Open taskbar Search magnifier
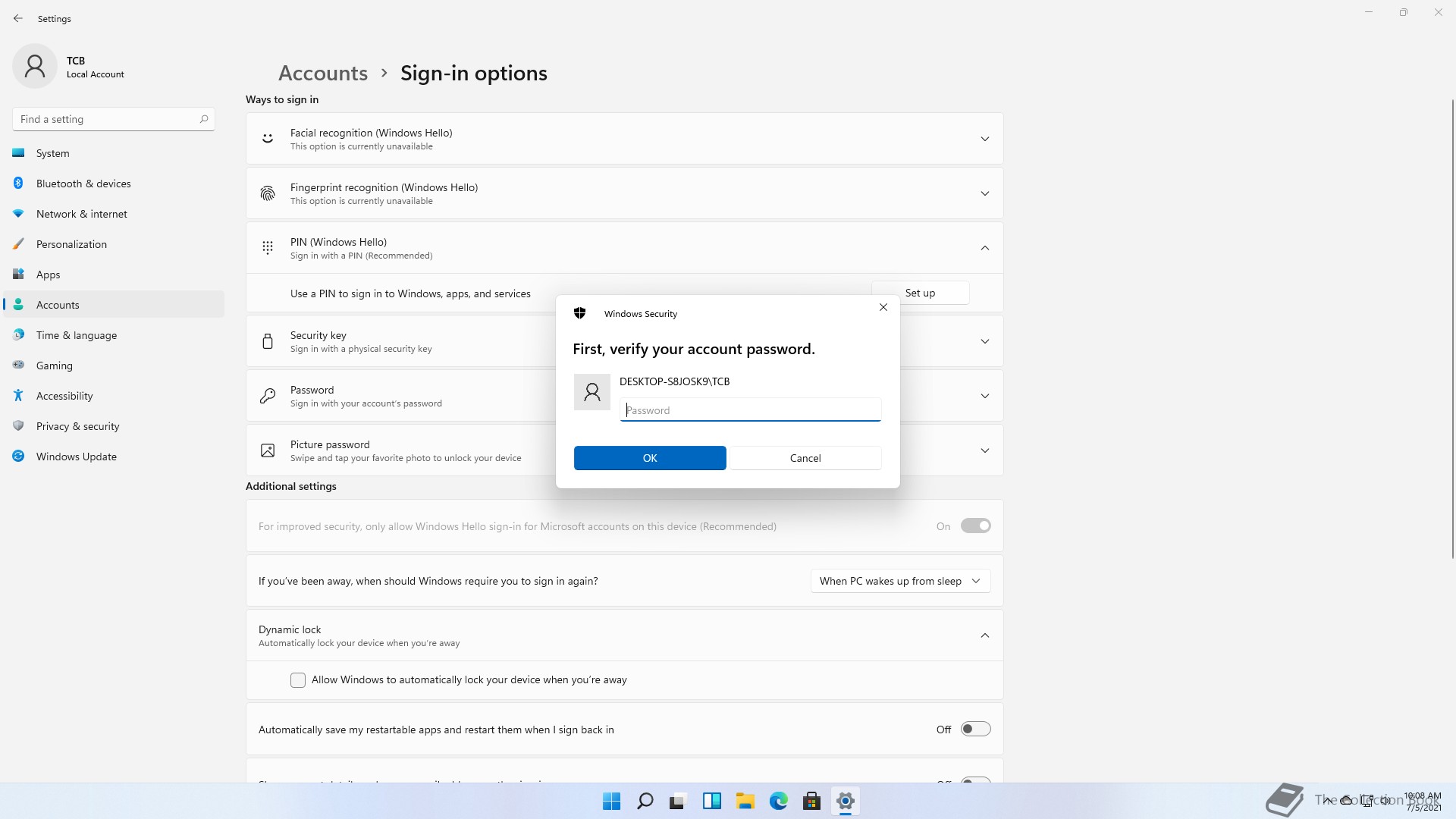 (645, 801)
